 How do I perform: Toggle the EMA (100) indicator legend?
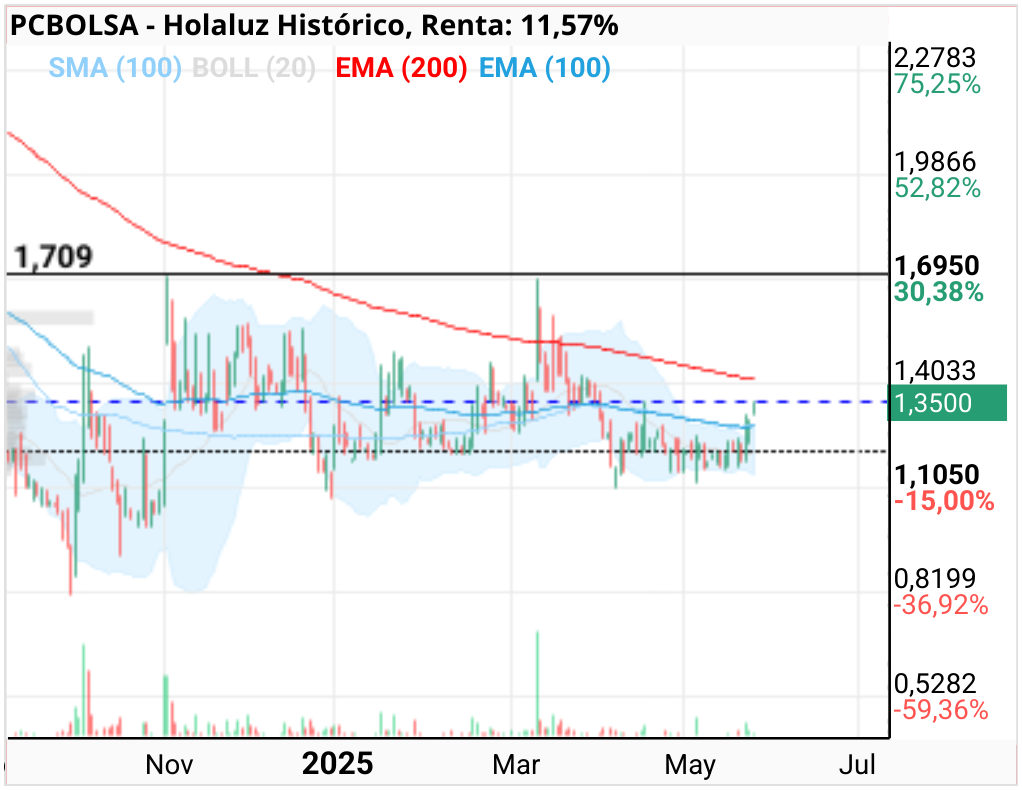pos(545,68)
